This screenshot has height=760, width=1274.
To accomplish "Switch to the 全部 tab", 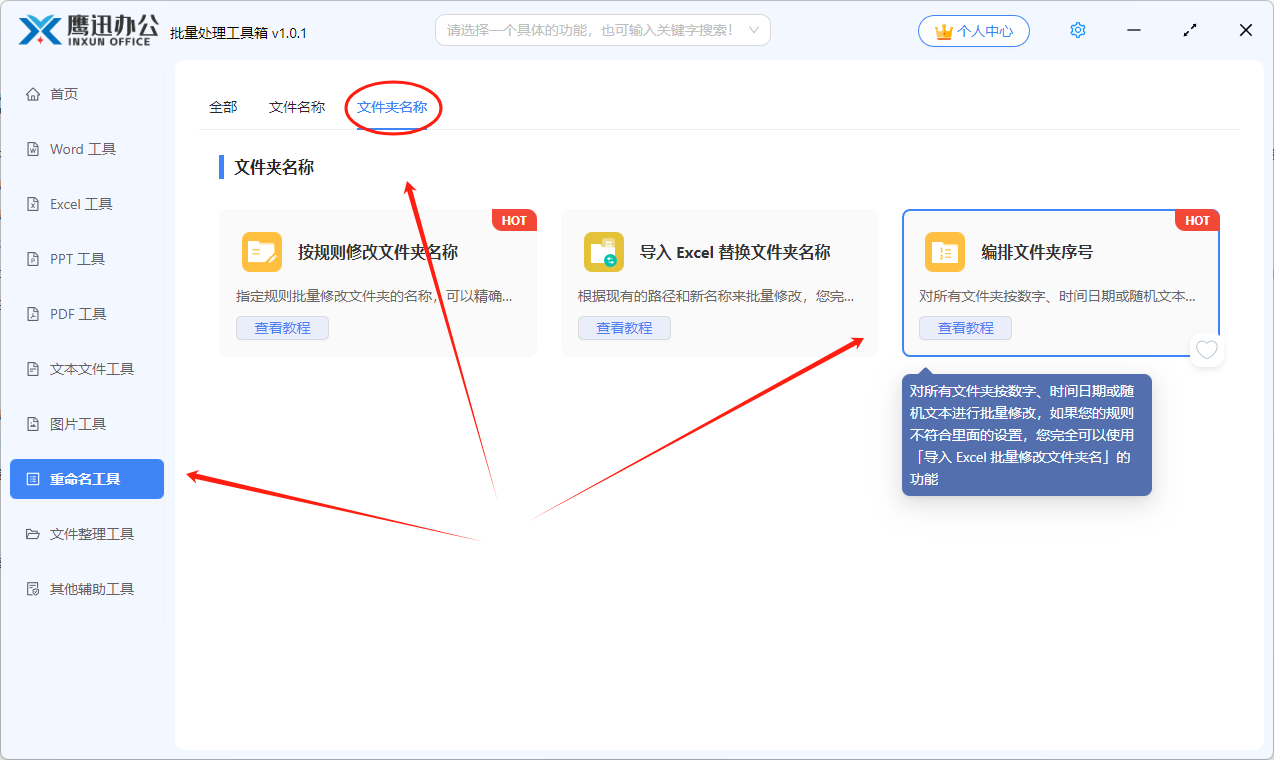I will (223, 107).
